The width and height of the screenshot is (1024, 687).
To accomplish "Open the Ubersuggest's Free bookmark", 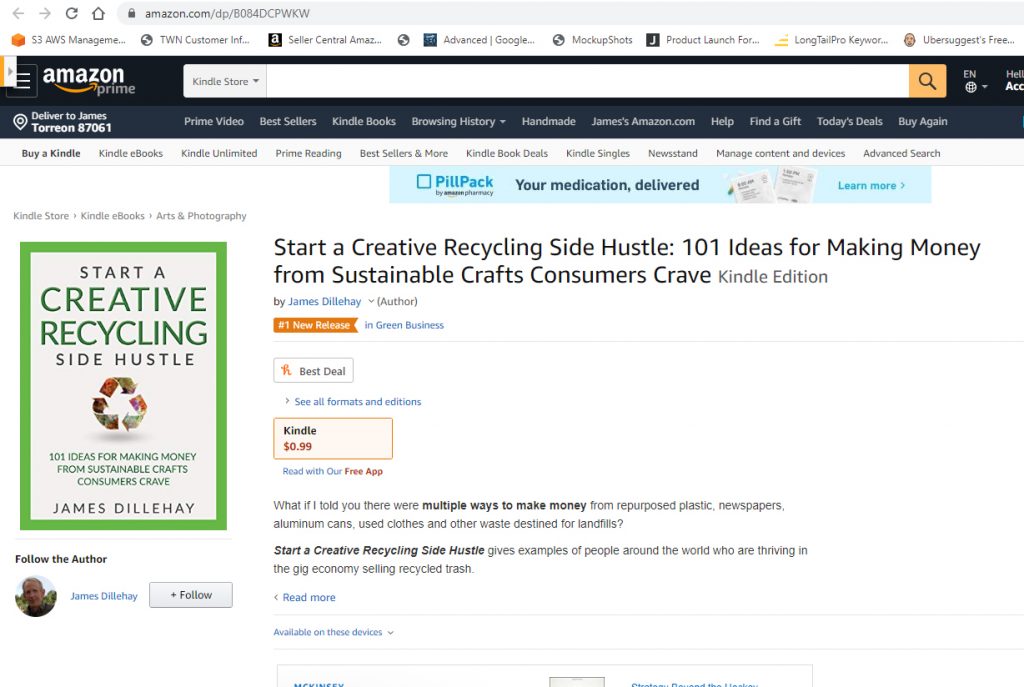I will tap(959, 40).
